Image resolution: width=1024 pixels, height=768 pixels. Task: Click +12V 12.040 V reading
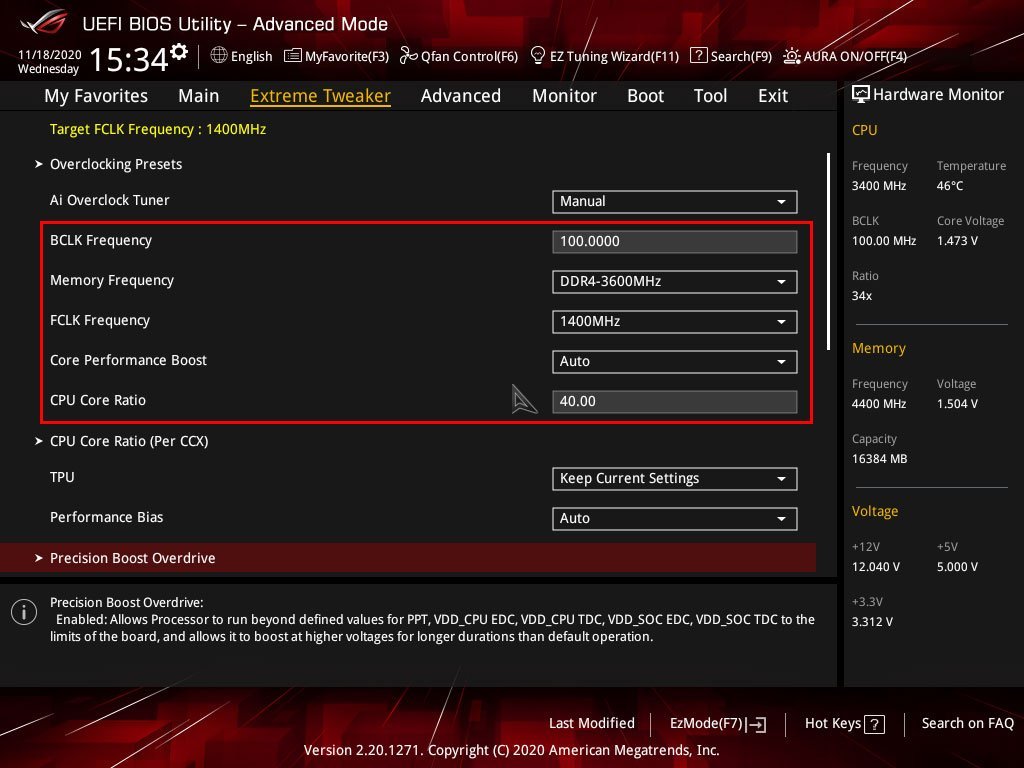click(x=876, y=567)
